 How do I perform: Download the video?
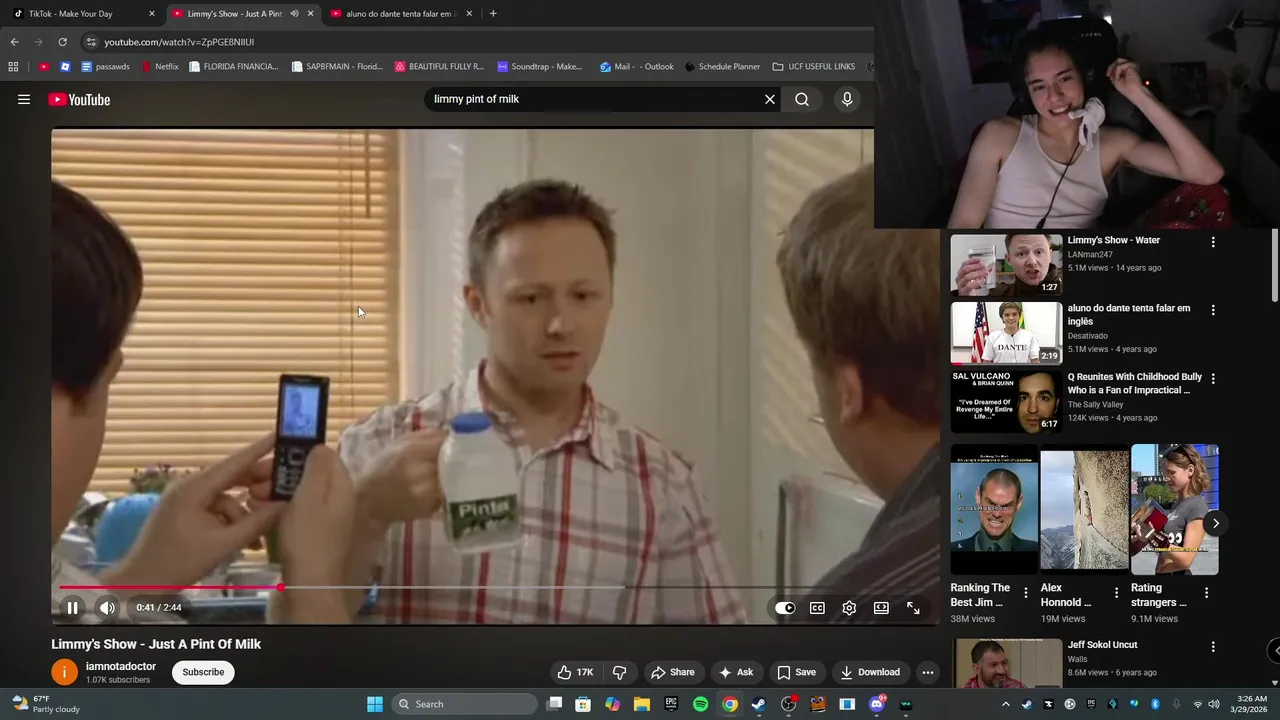(x=870, y=672)
